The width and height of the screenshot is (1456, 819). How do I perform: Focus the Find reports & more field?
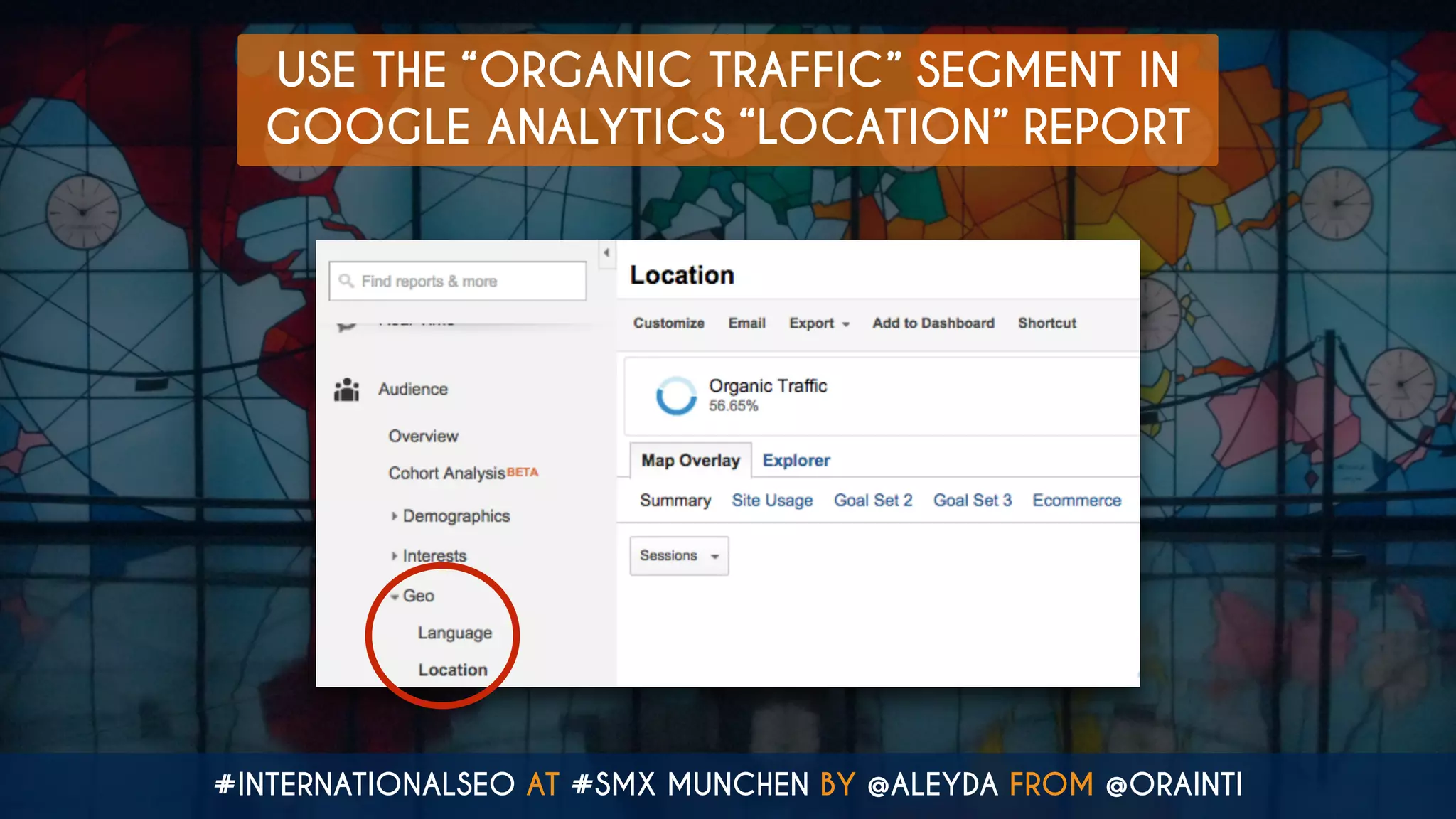click(458, 281)
